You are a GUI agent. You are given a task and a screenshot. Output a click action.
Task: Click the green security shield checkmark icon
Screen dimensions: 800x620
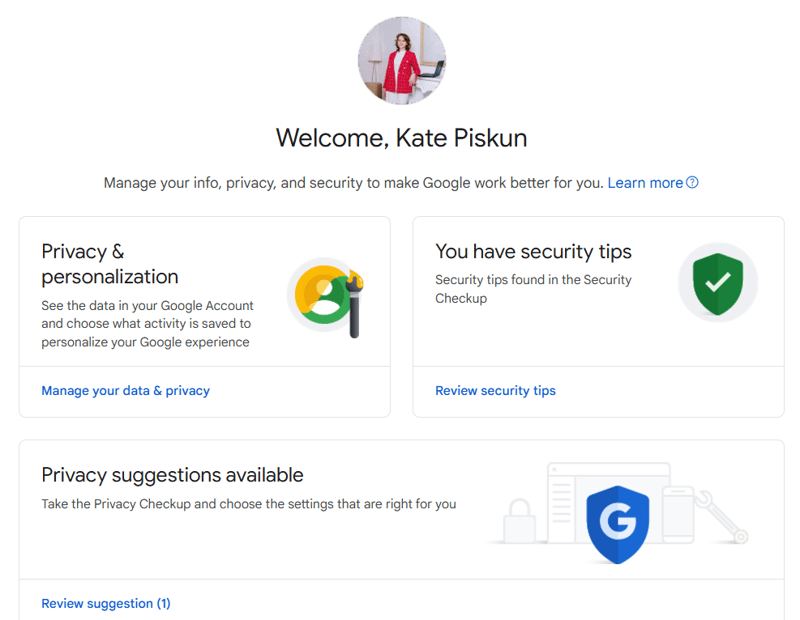[717, 282]
